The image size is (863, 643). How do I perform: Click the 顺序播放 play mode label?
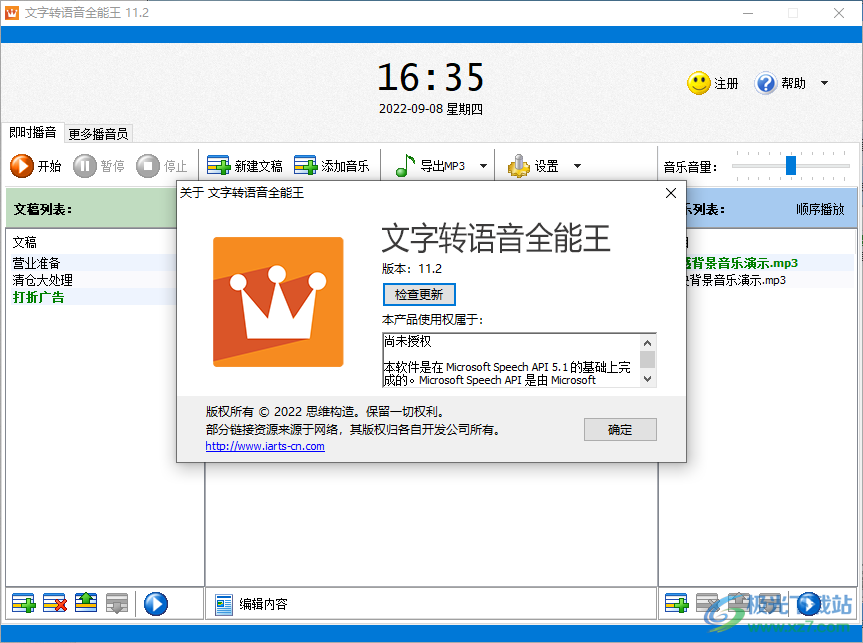(820, 209)
